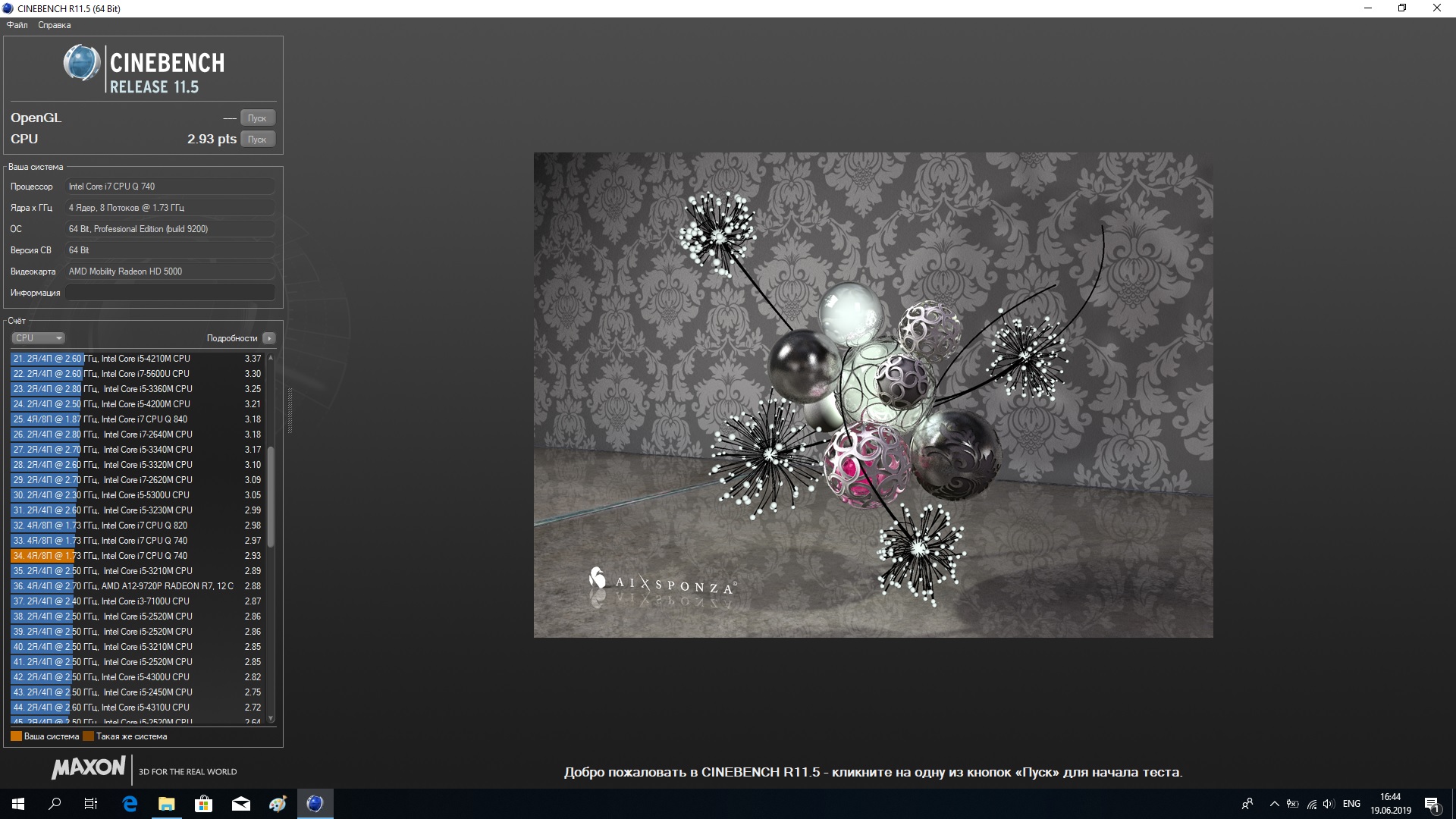Select ranking row 36 AMD A12-9720P

coord(137,586)
